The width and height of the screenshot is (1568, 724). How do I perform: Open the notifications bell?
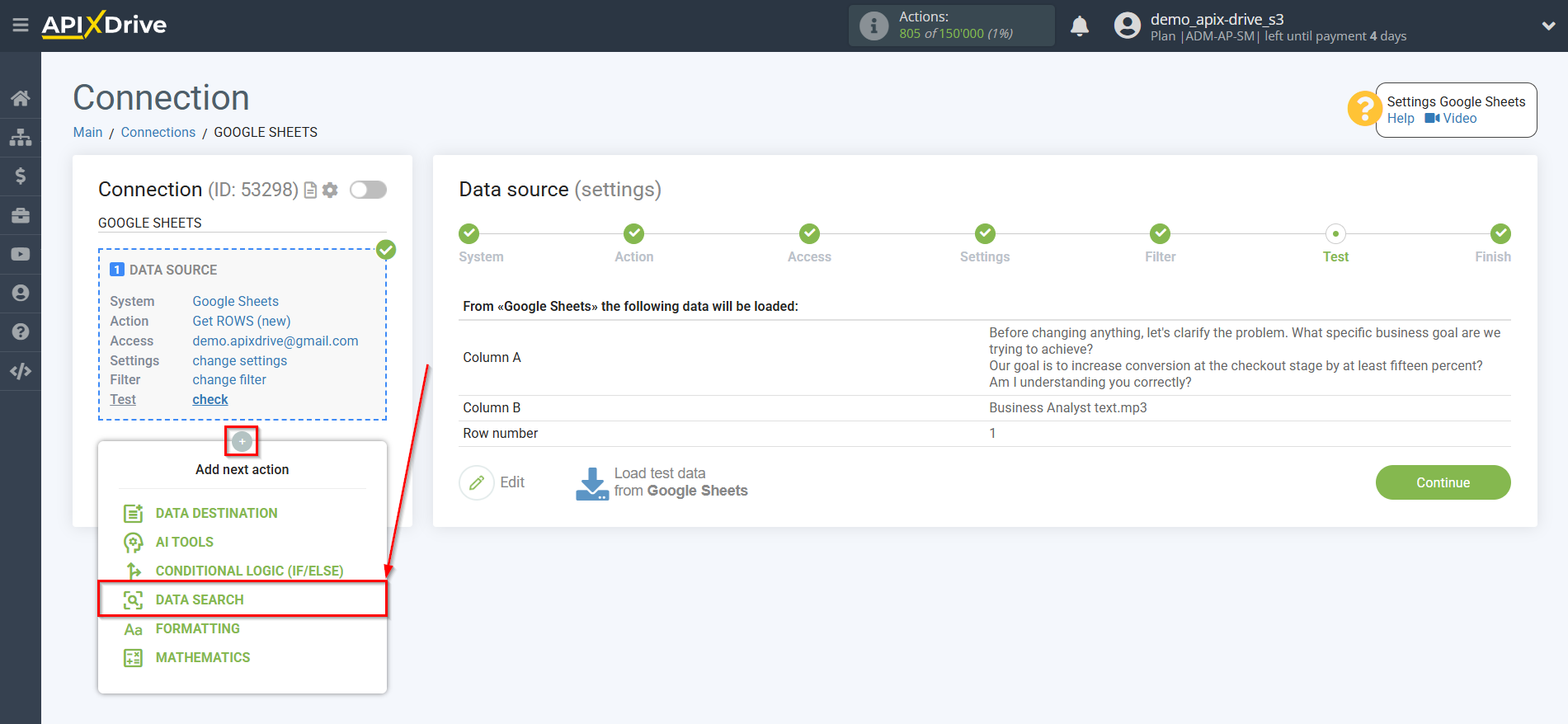[1079, 26]
